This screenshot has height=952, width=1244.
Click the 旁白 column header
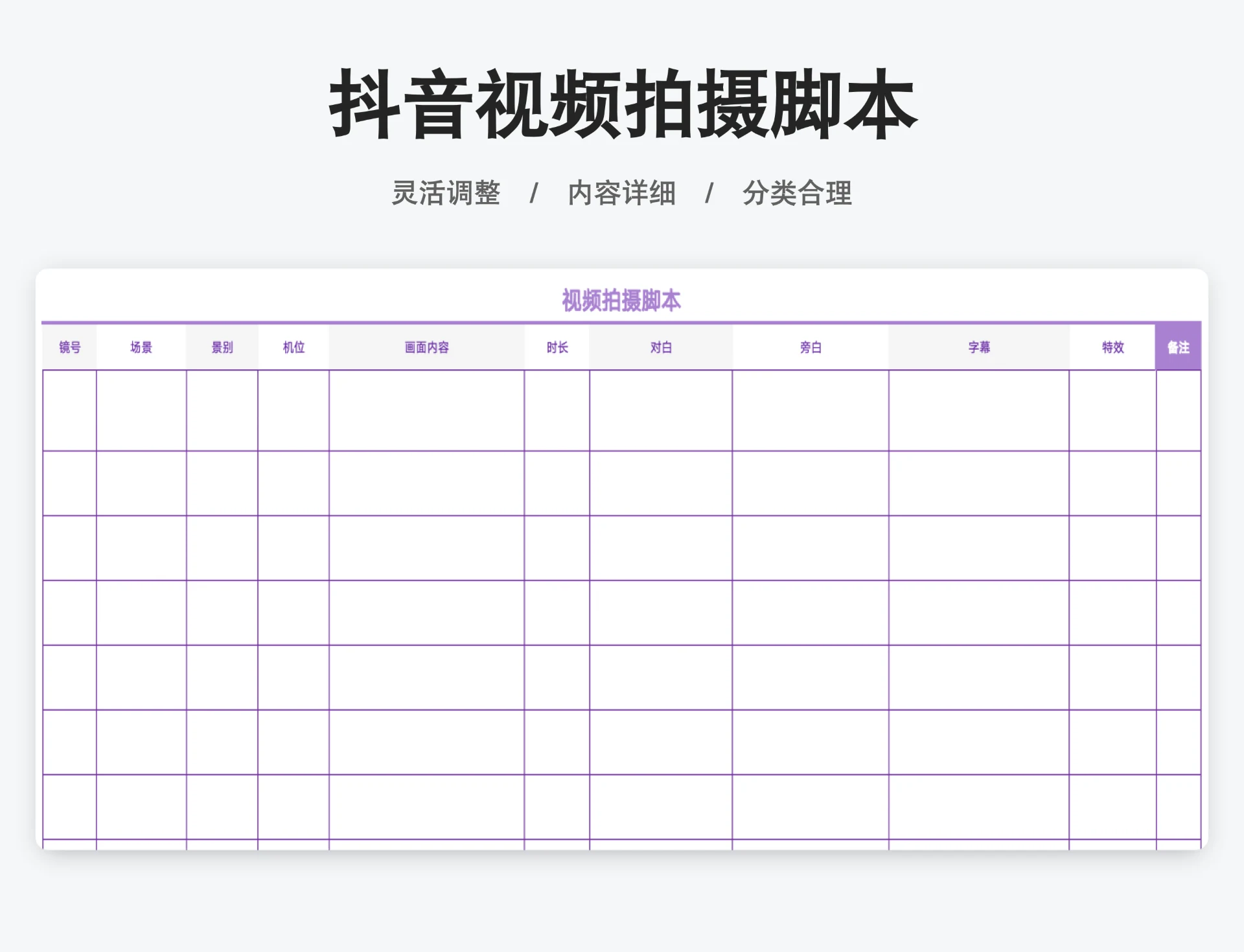812,347
